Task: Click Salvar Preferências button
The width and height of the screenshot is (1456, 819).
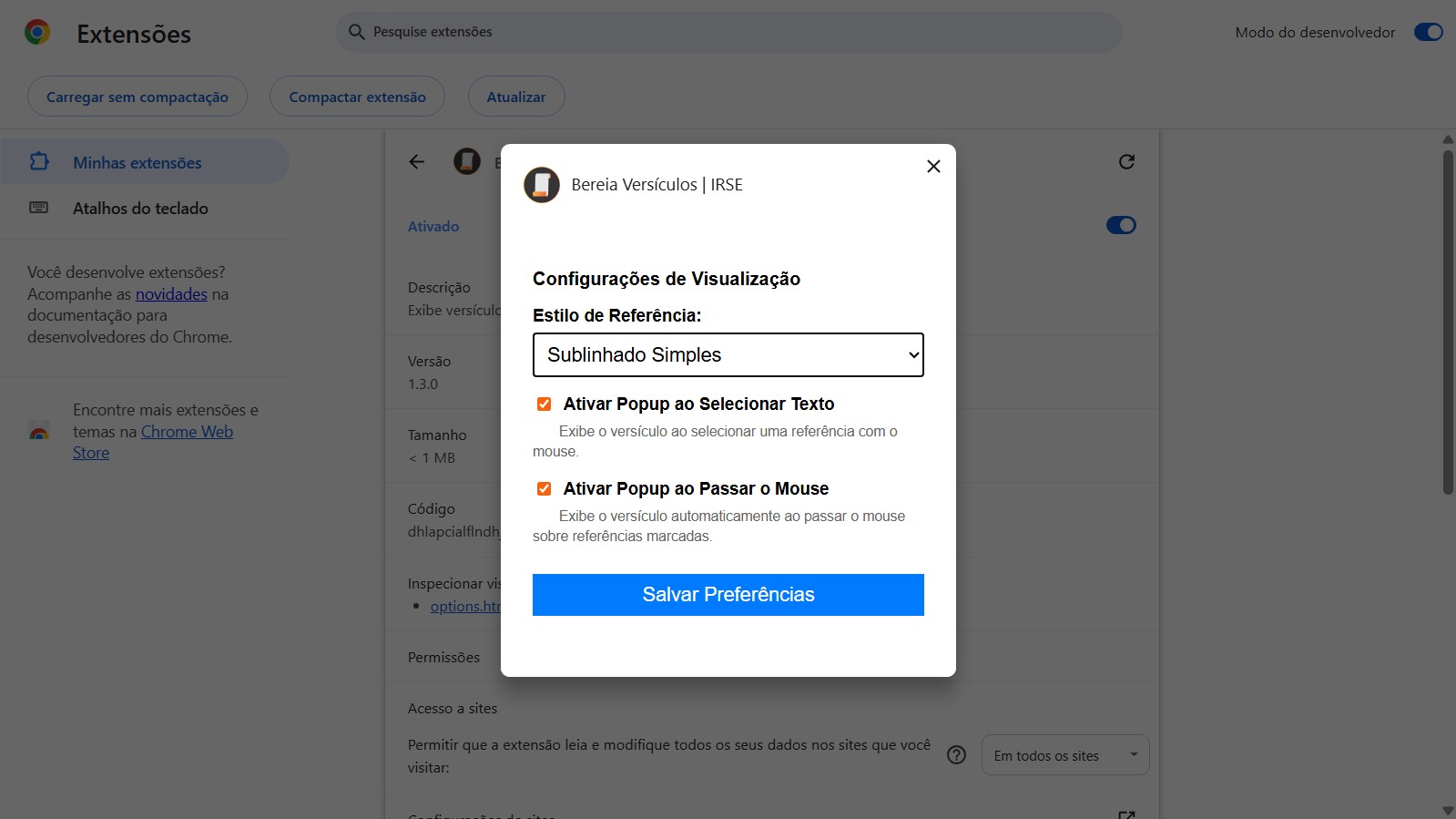Action: click(x=728, y=595)
